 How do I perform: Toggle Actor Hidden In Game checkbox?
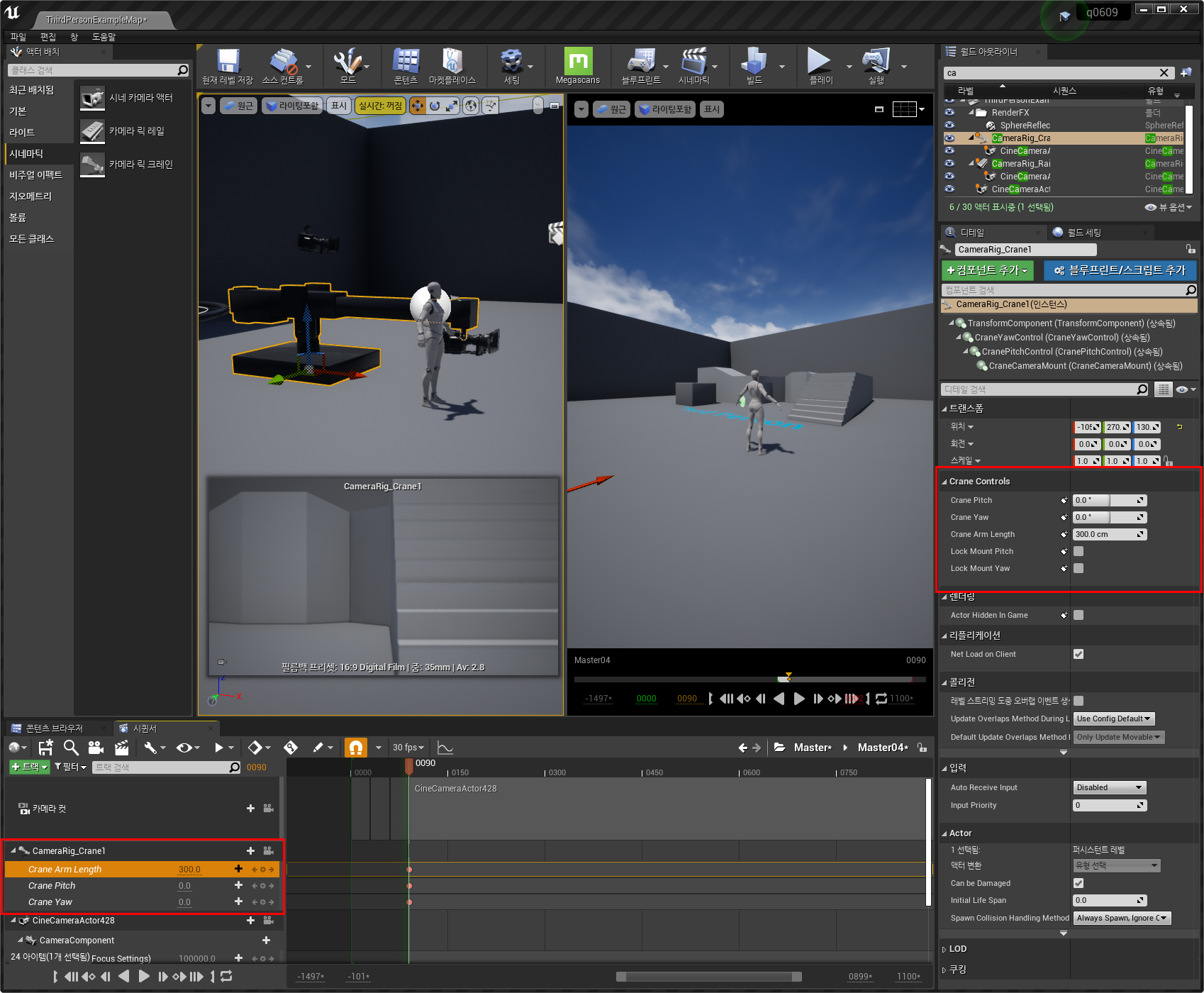click(x=1078, y=615)
